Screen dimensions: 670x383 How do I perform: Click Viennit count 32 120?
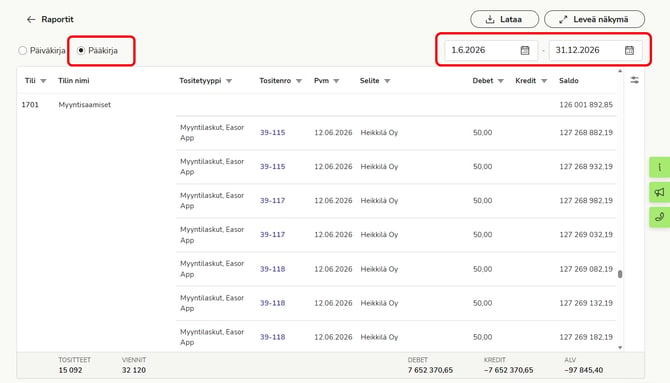coord(134,370)
